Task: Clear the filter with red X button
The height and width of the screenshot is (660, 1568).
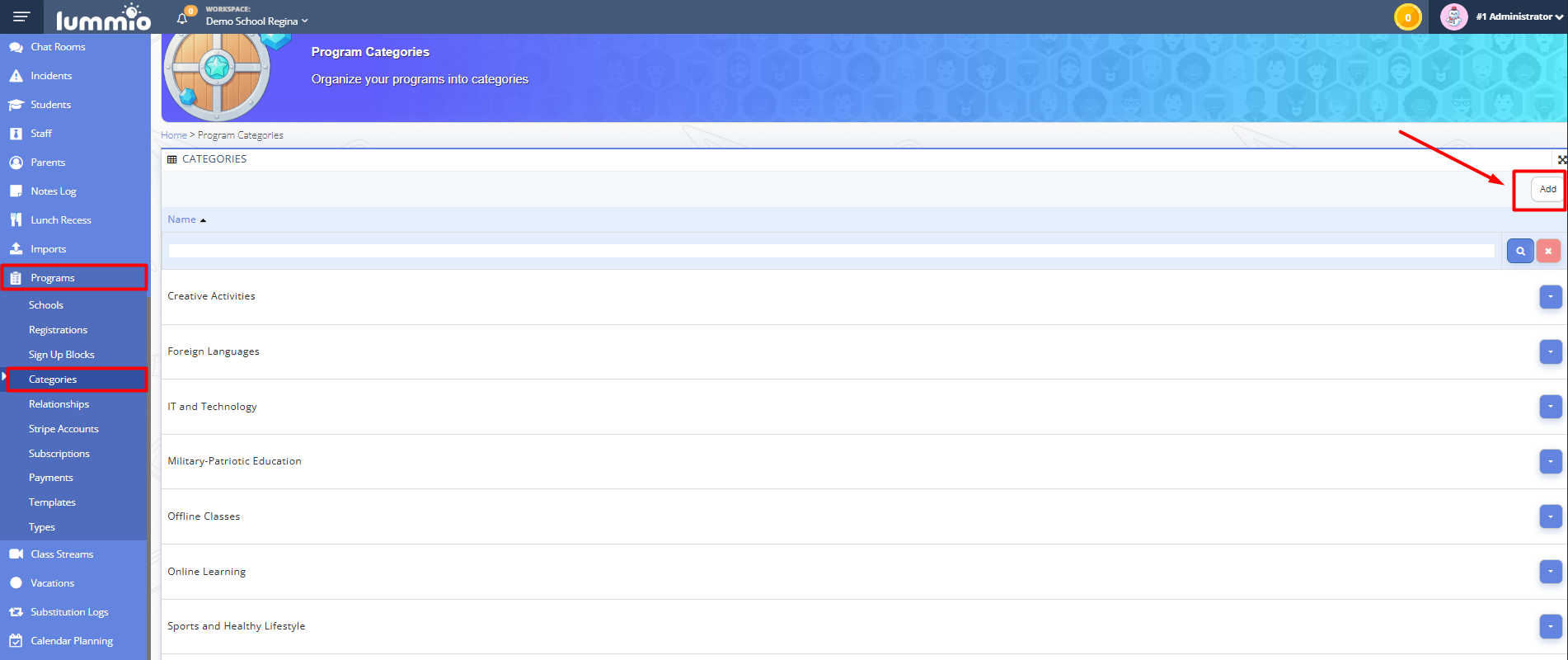Action: point(1548,251)
